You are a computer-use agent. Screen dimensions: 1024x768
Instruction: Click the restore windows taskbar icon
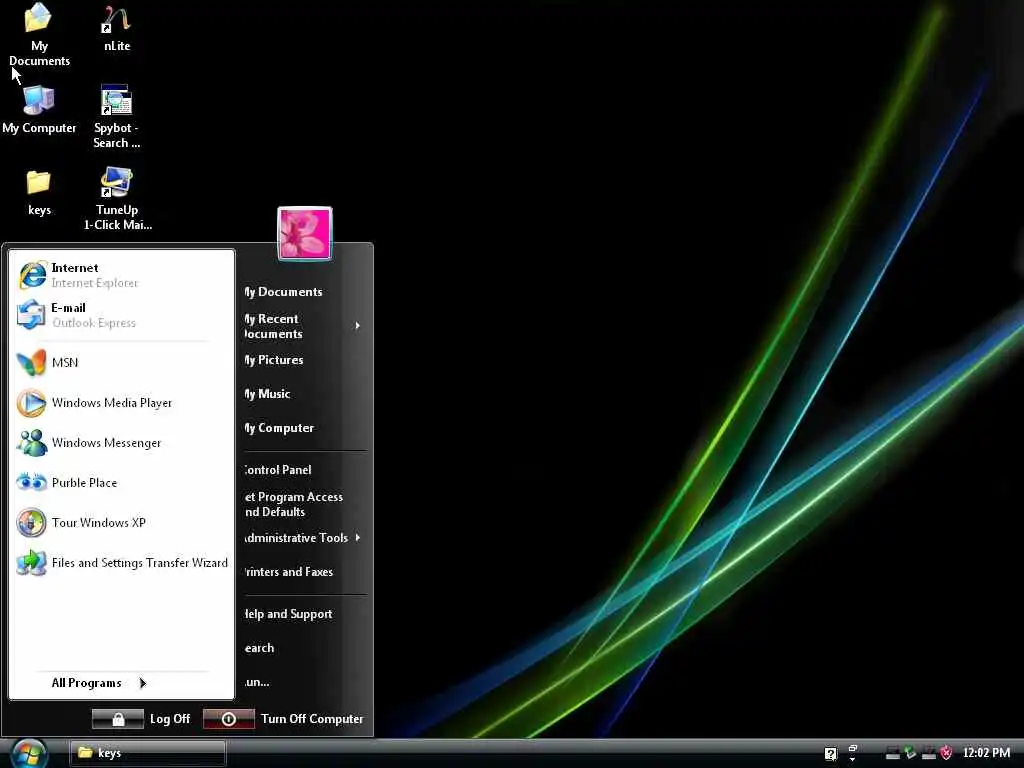point(852,750)
